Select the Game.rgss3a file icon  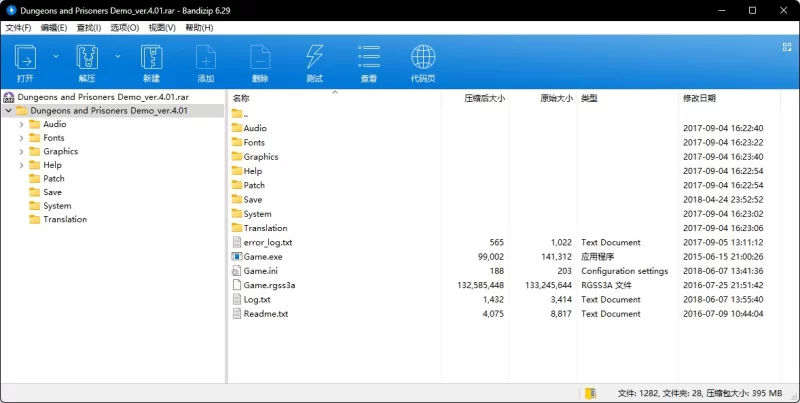click(x=237, y=285)
